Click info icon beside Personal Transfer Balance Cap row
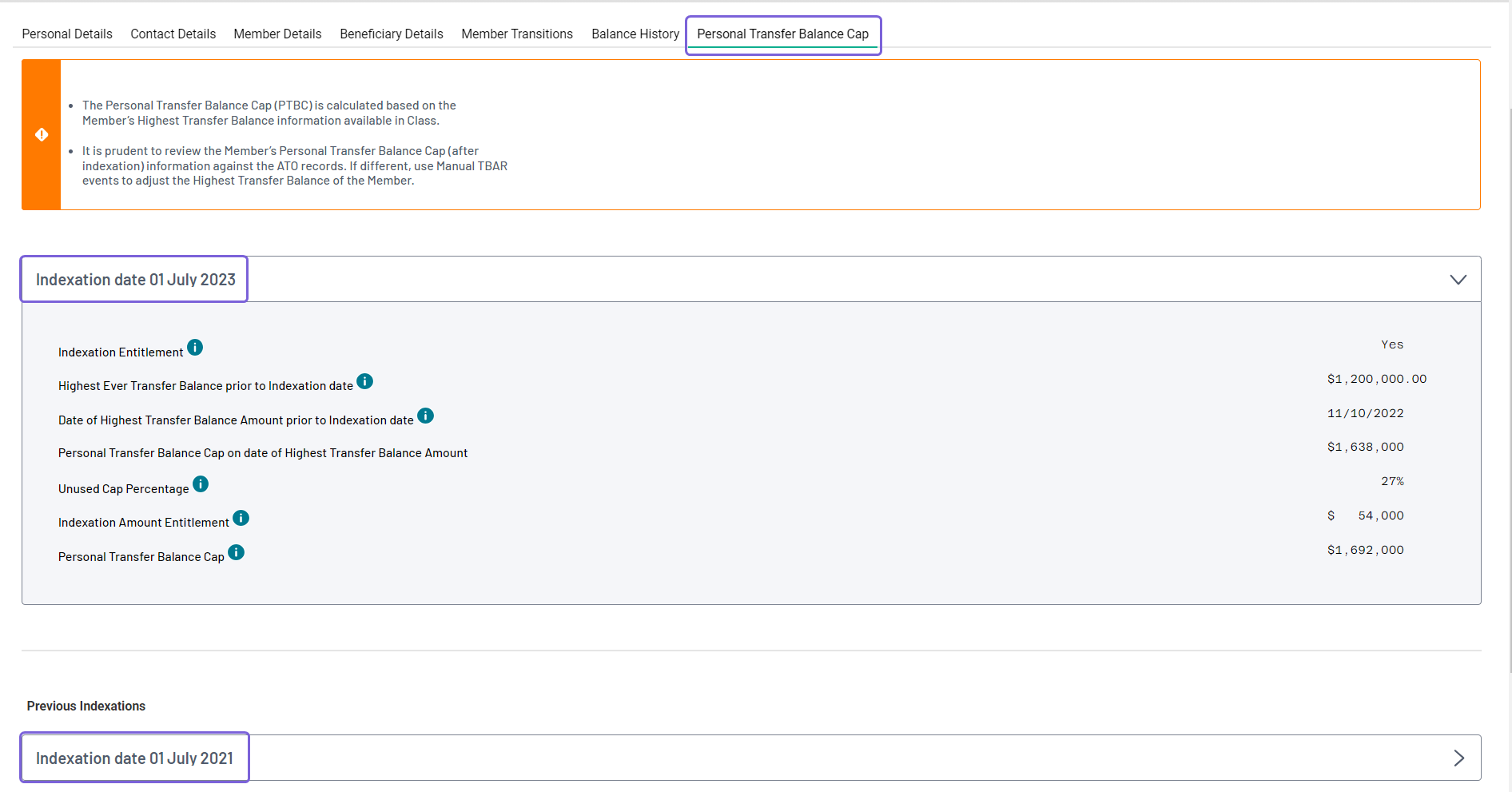The image size is (1512, 792). (236, 552)
